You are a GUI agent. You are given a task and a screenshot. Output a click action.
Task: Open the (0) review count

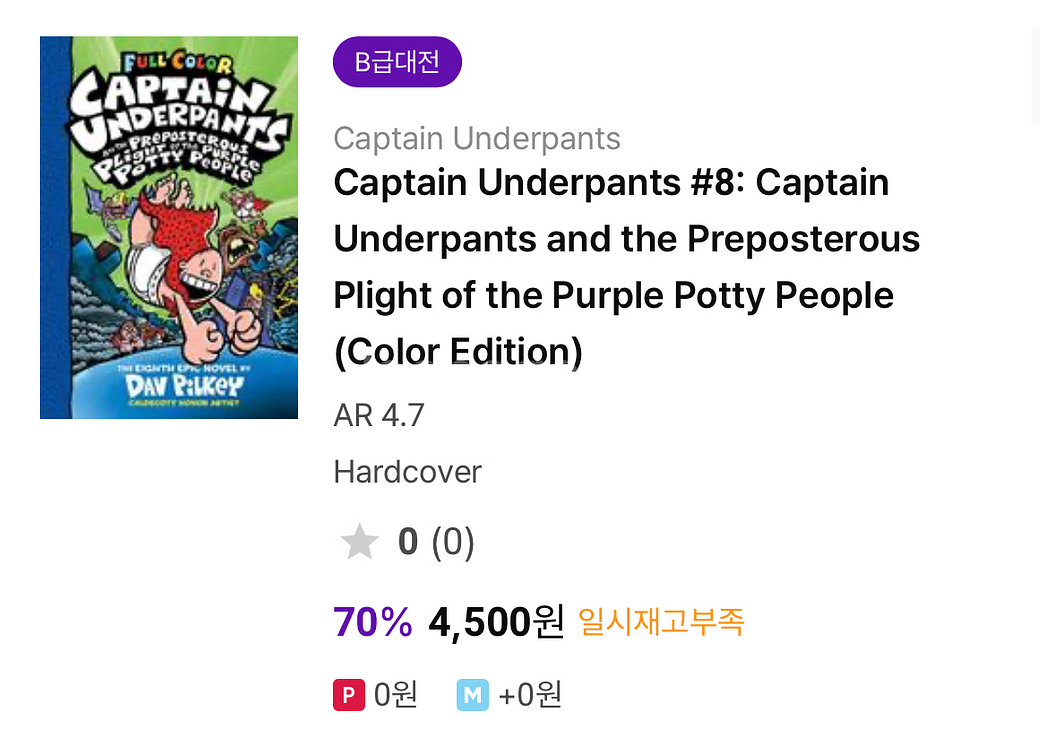pos(453,542)
